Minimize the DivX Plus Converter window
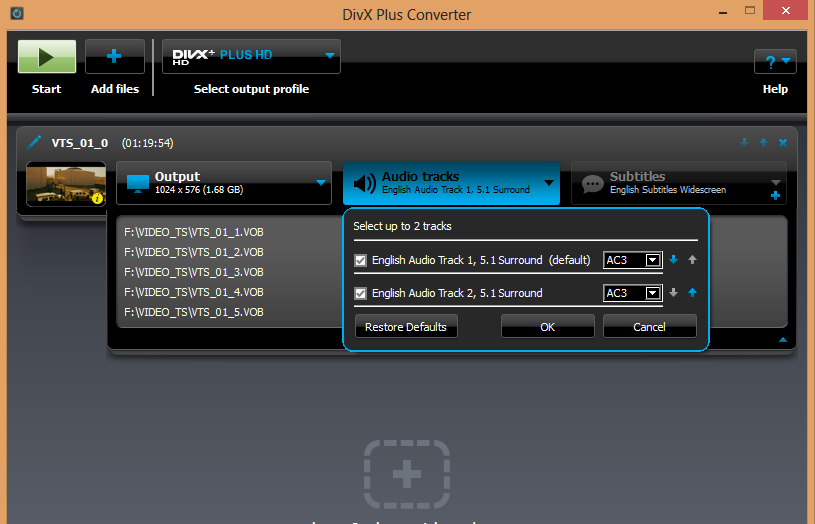Screen dimensions: 815x524 723,12
